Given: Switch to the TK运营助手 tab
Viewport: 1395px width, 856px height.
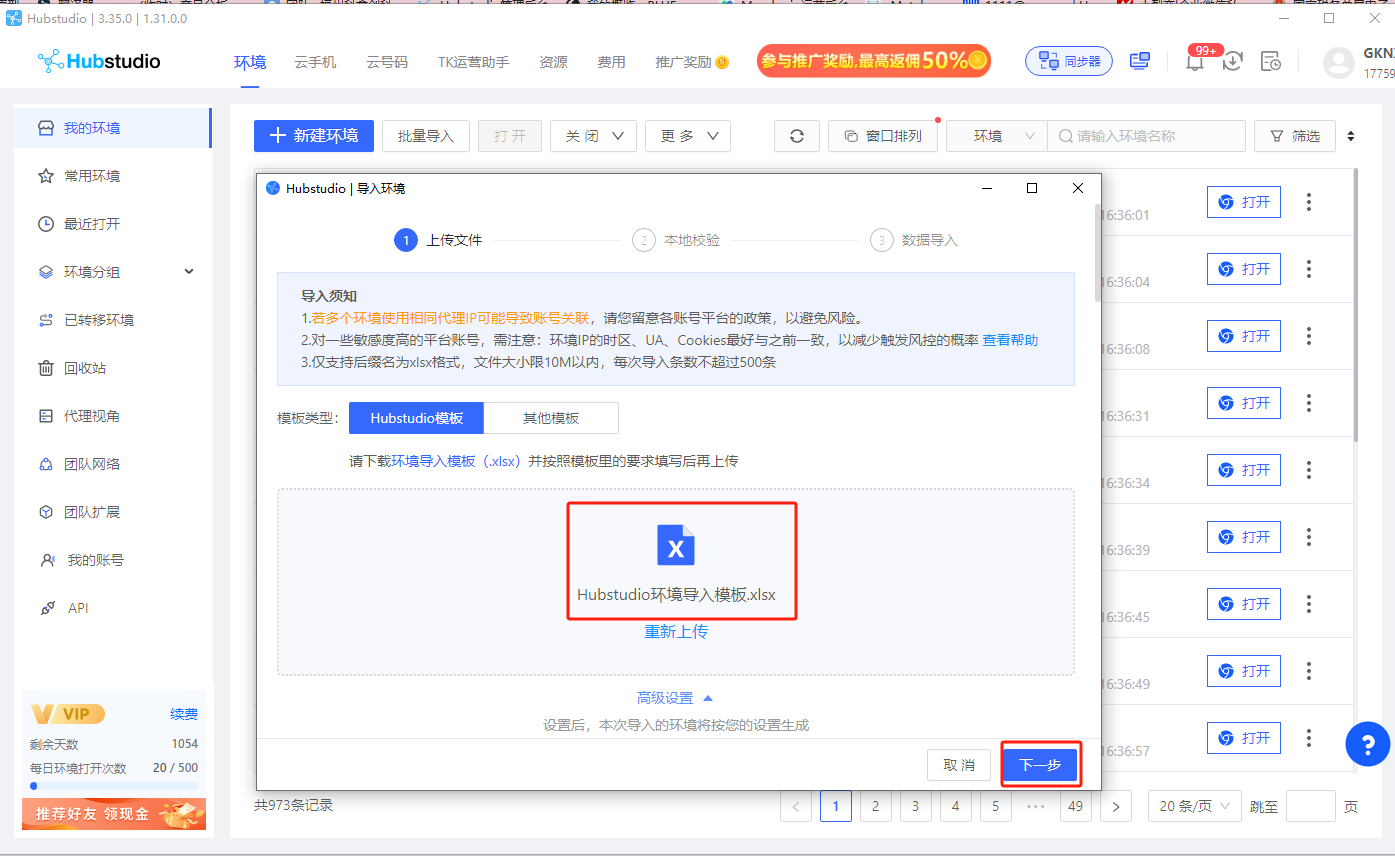Looking at the screenshot, I should pos(473,62).
